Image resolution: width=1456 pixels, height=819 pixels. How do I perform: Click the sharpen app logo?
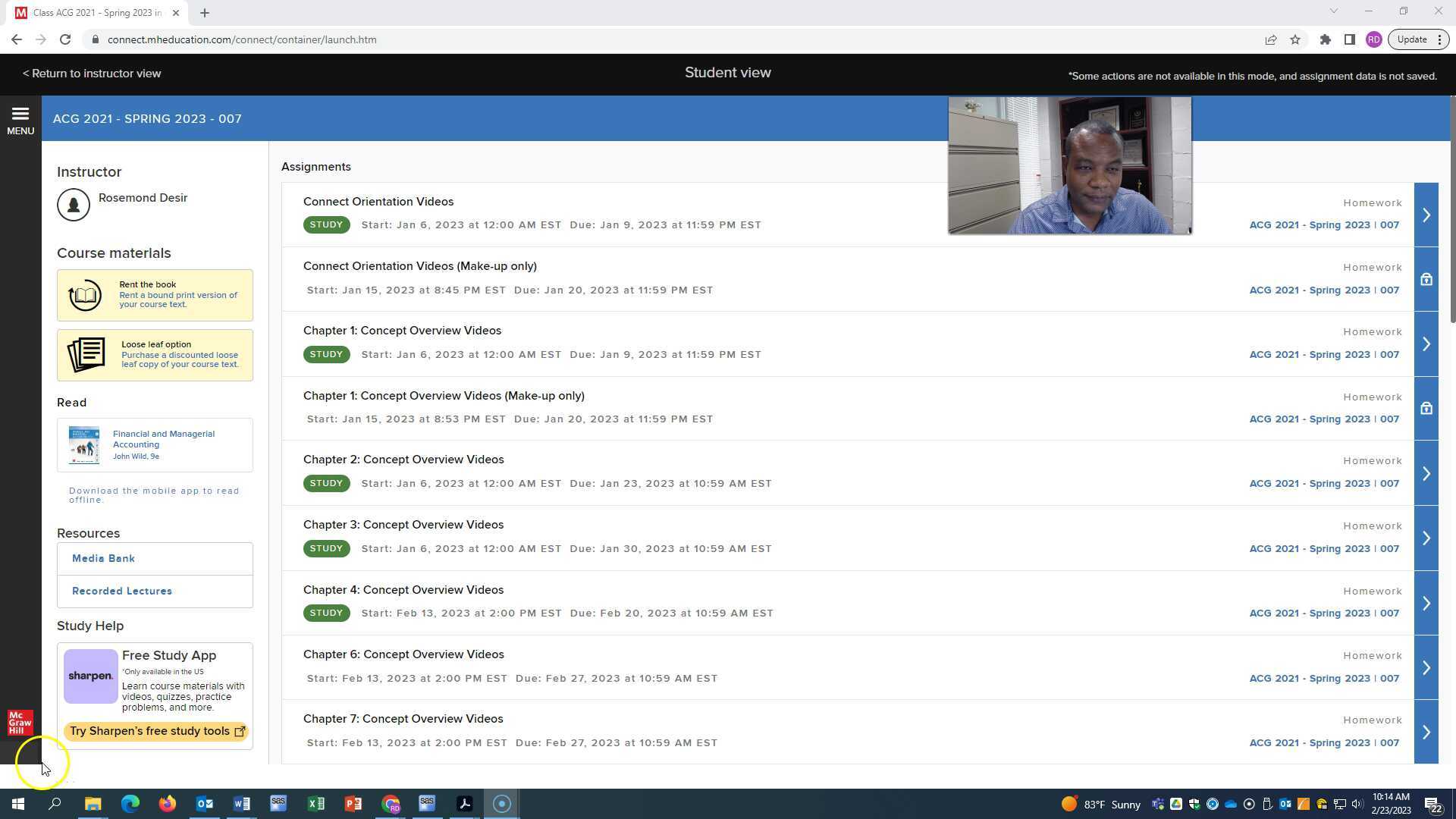click(x=91, y=676)
